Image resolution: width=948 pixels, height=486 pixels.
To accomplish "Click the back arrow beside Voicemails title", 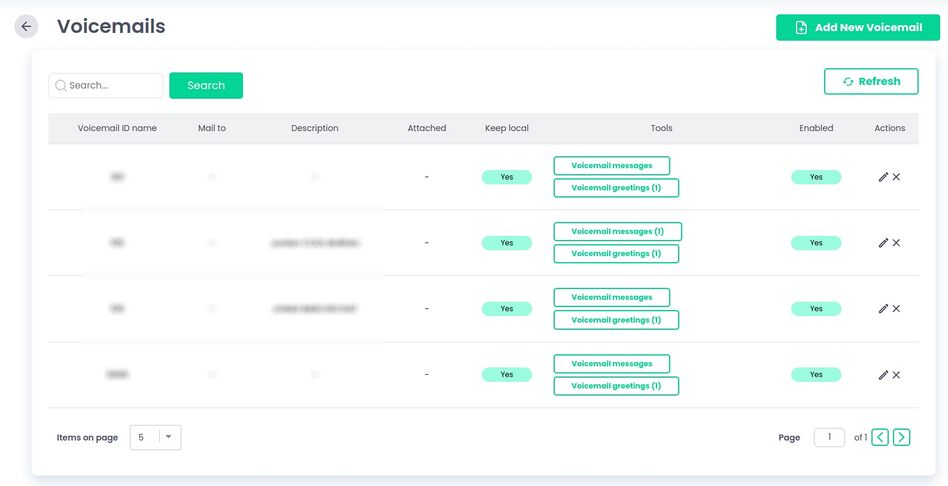I will coord(26,27).
